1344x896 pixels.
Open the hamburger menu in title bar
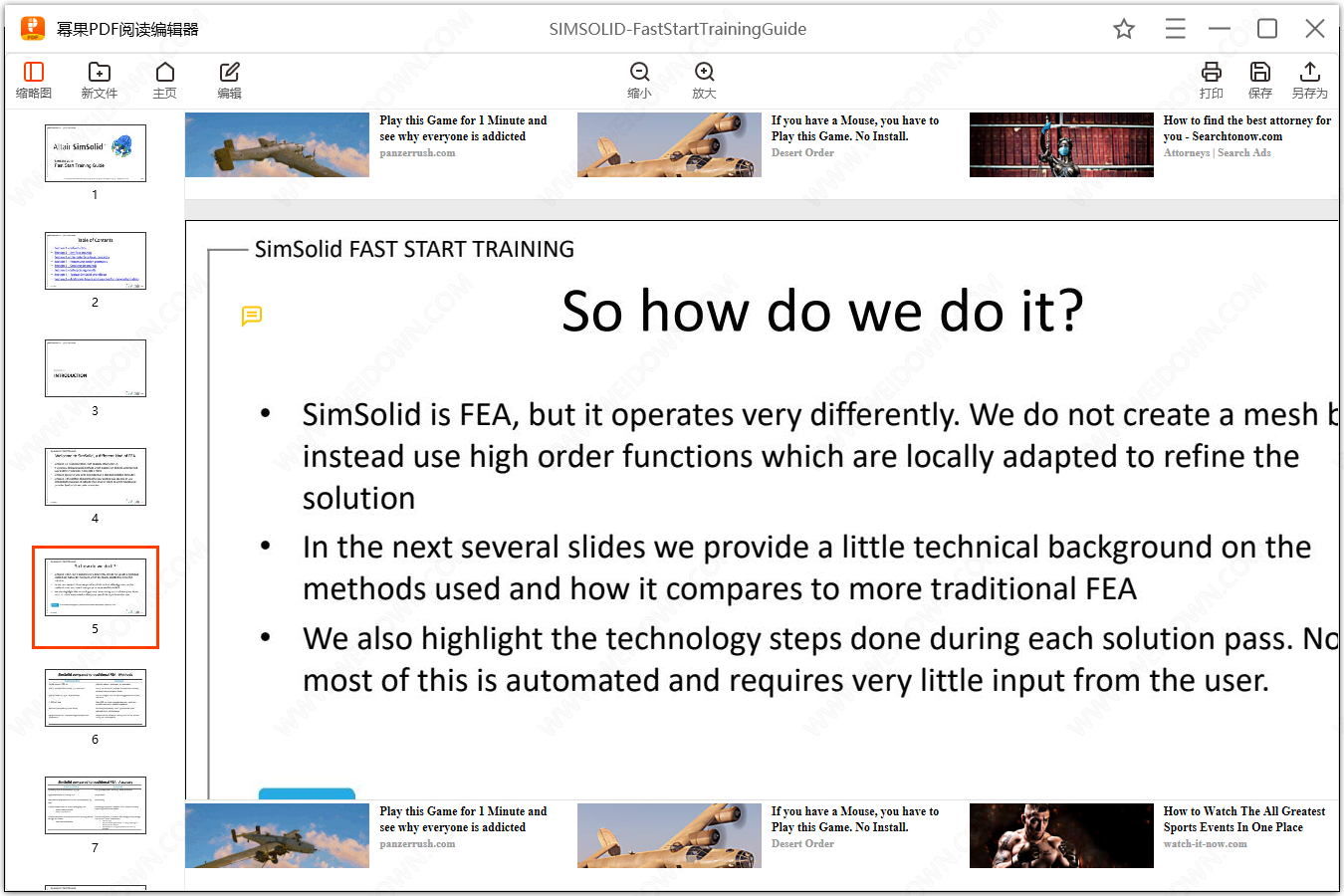pos(1176,29)
